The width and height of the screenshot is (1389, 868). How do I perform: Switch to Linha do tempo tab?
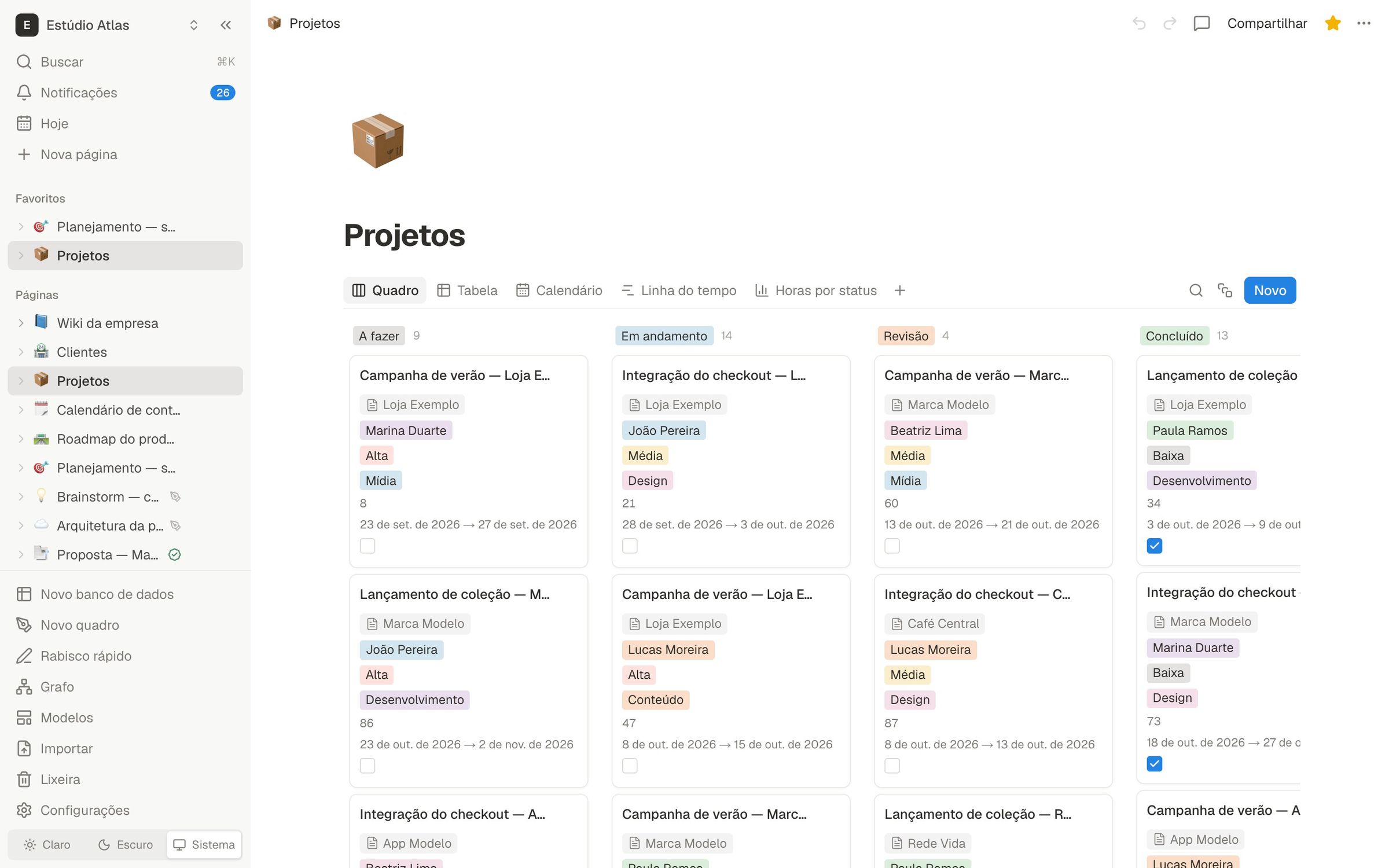click(x=679, y=290)
